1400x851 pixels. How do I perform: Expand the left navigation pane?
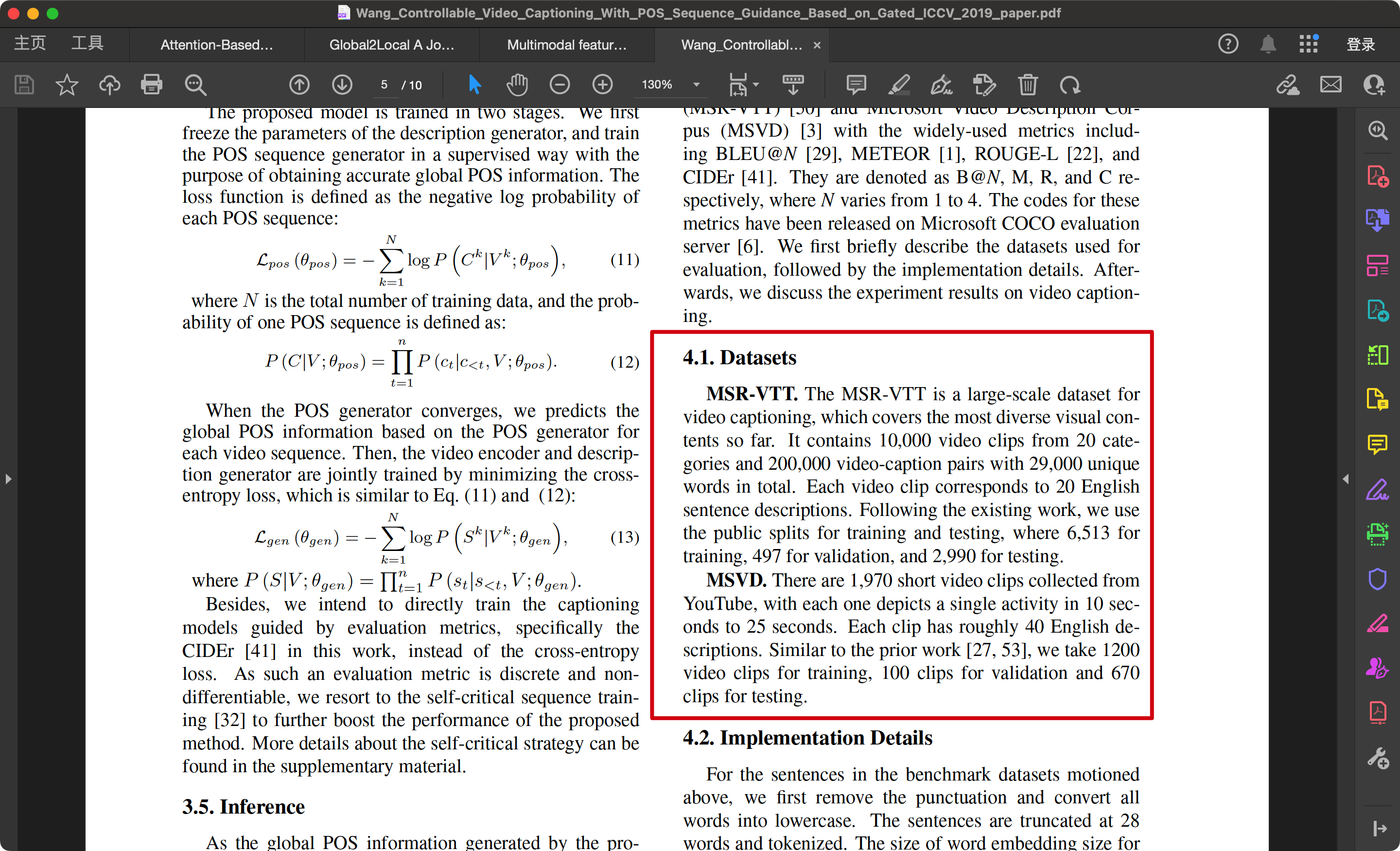pyautogui.click(x=8, y=479)
